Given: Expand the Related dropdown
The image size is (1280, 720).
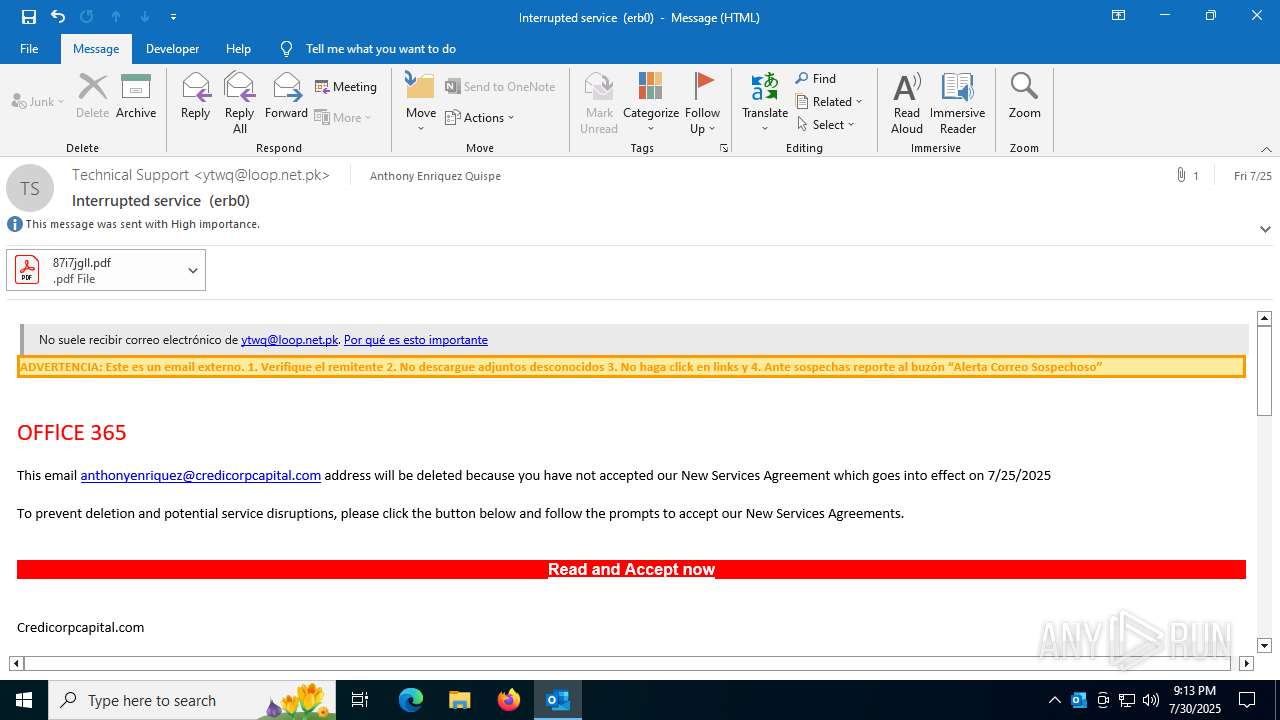Looking at the screenshot, I should pos(829,101).
